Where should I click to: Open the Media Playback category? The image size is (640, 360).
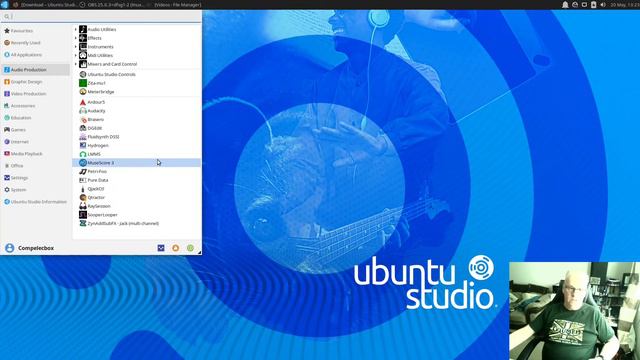(36, 153)
